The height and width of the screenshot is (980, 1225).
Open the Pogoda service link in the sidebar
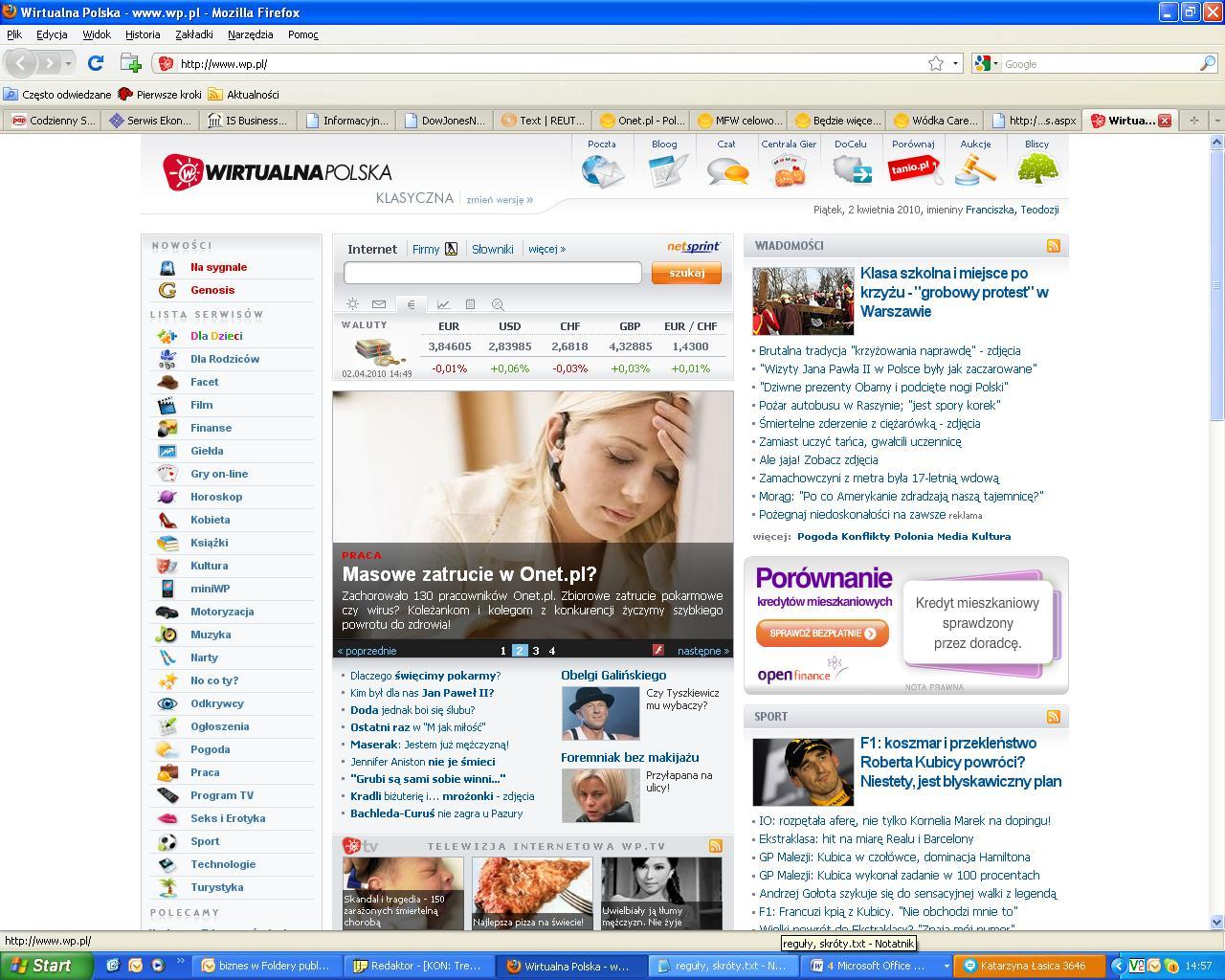coord(210,749)
